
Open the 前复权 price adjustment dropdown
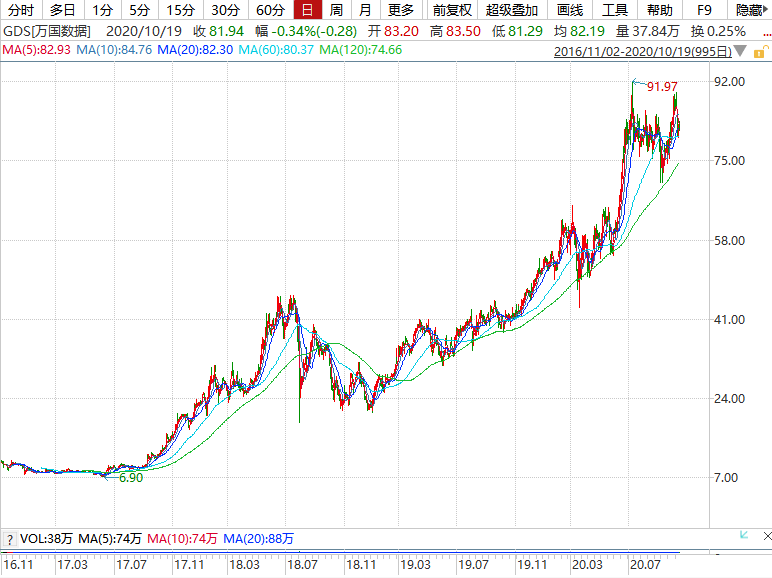coord(451,10)
